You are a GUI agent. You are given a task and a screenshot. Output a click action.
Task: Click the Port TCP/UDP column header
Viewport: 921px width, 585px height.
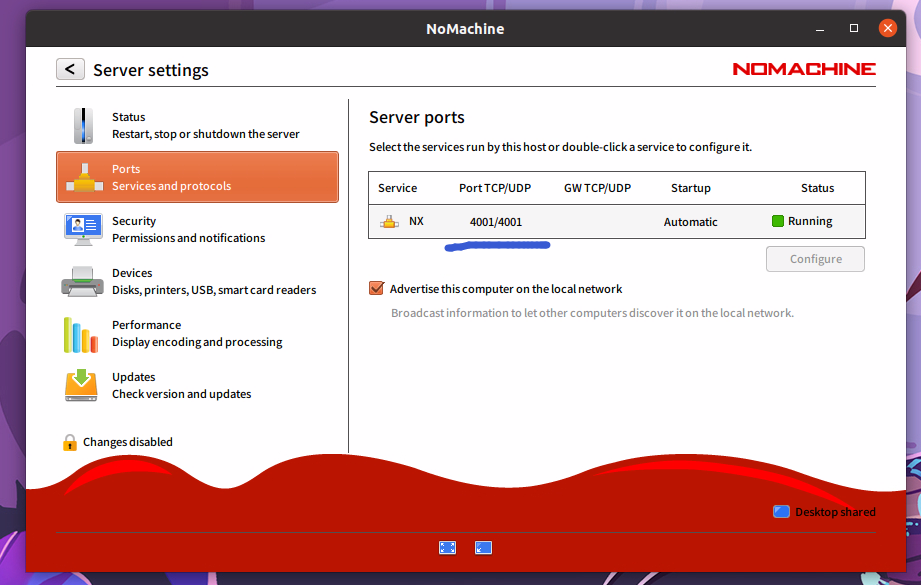(495, 188)
